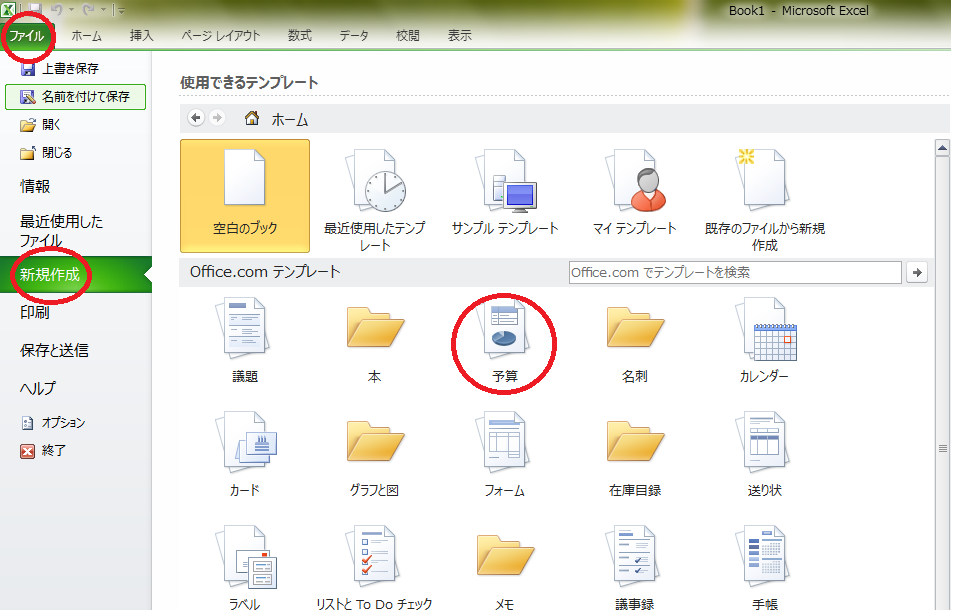Open the 手帳 template category
Screen dimensions: 960x610
[x=765, y=567]
